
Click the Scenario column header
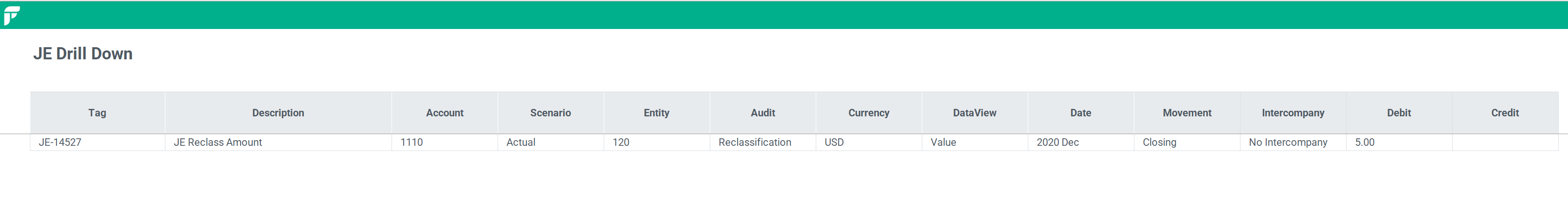pyautogui.click(x=550, y=113)
